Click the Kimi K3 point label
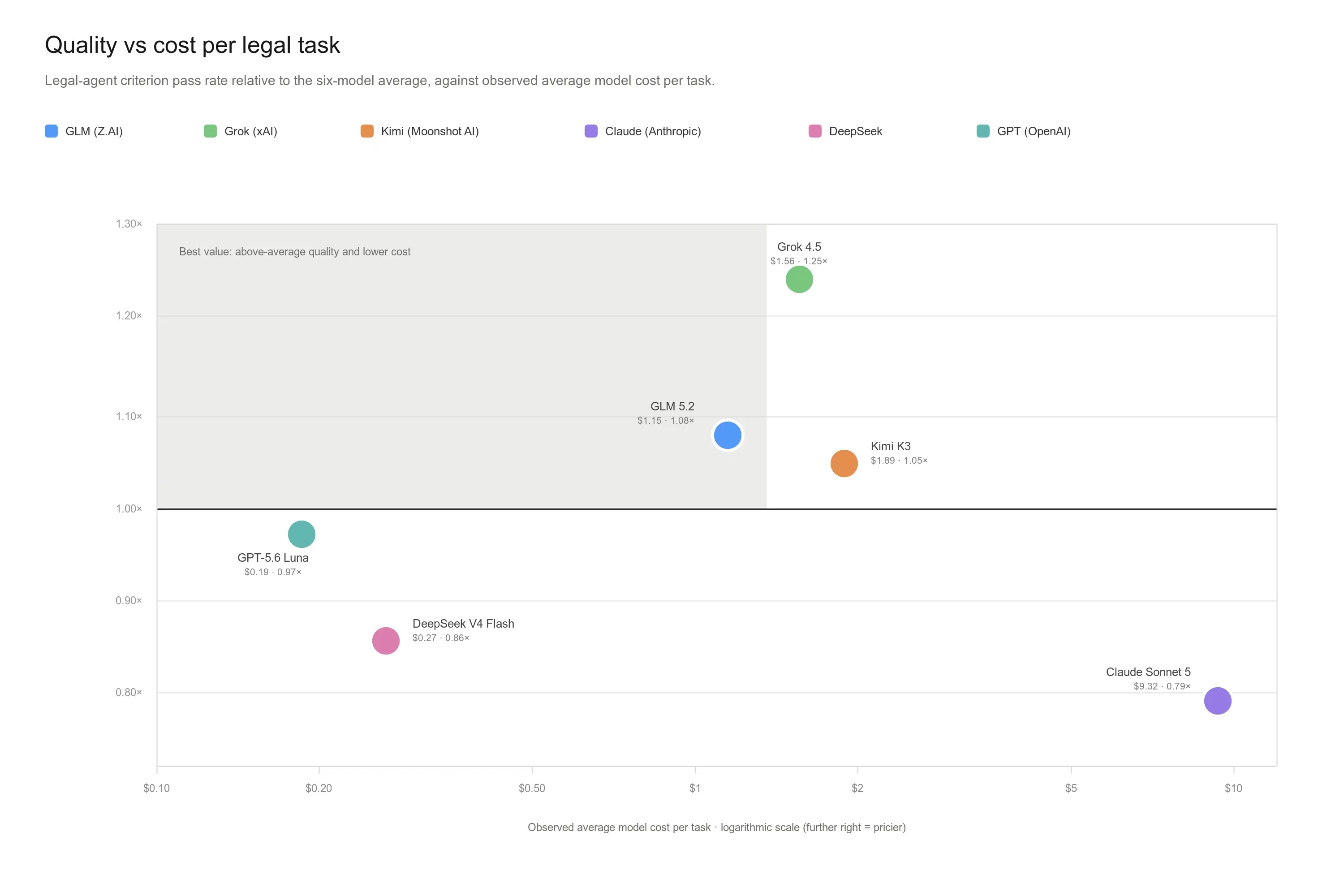Viewport: 1344px width, 896px height. coord(890,446)
